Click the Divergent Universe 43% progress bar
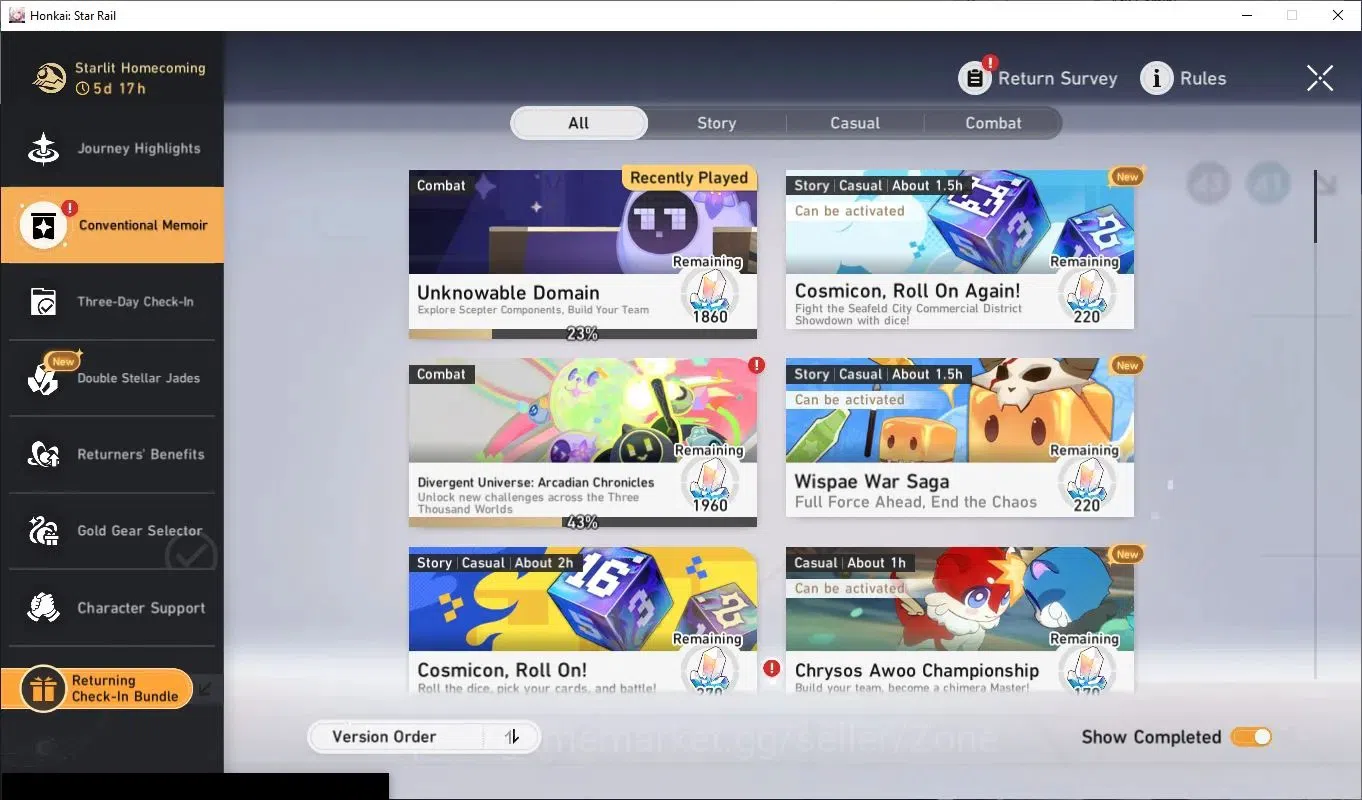The height and width of the screenshot is (800, 1362). tap(583, 522)
